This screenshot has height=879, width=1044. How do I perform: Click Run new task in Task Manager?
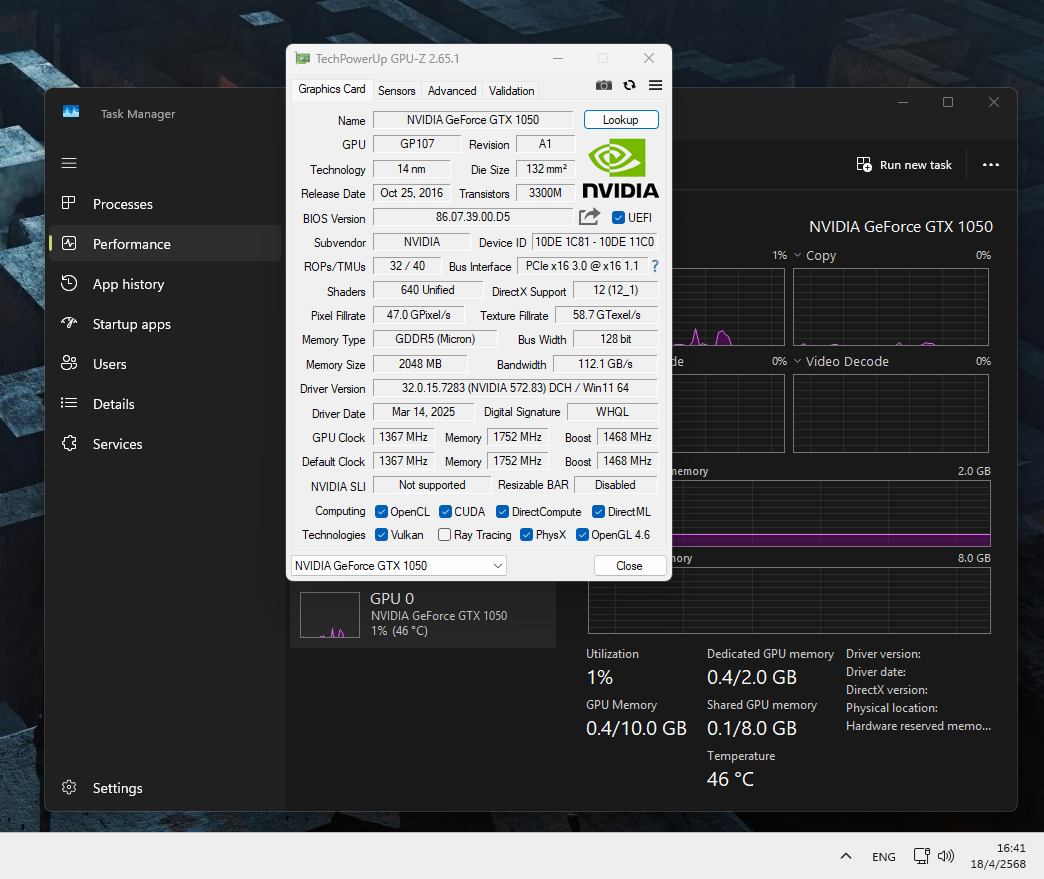(904, 164)
